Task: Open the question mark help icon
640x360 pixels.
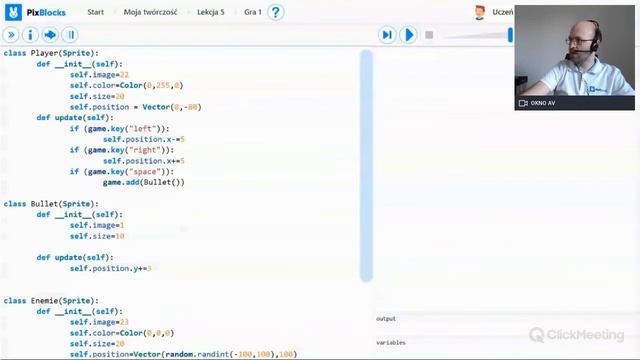Action: pyautogui.click(x=276, y=12)
